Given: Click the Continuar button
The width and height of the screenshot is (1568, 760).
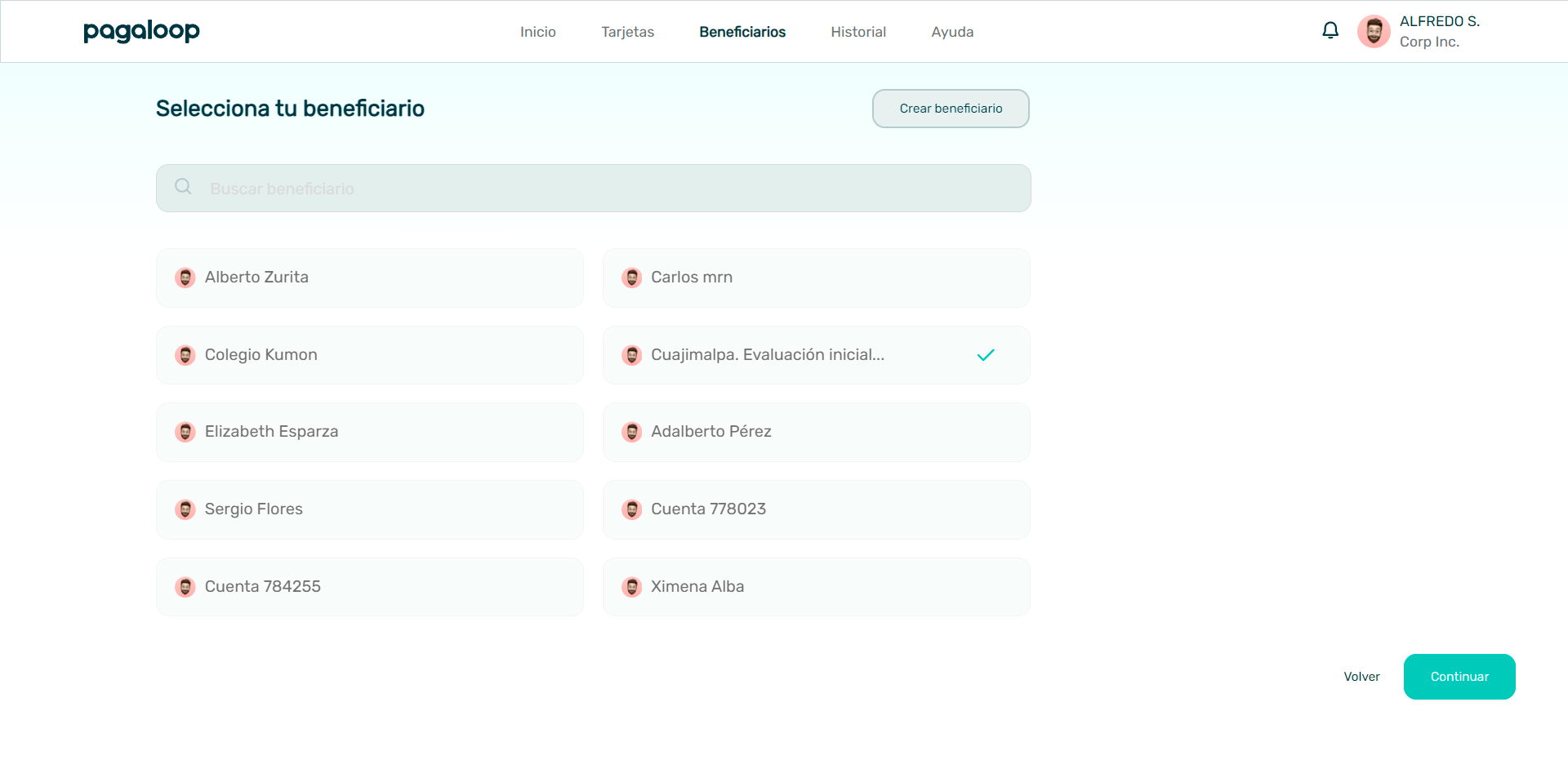Looking at the screenshot, I should (1459, 677).
